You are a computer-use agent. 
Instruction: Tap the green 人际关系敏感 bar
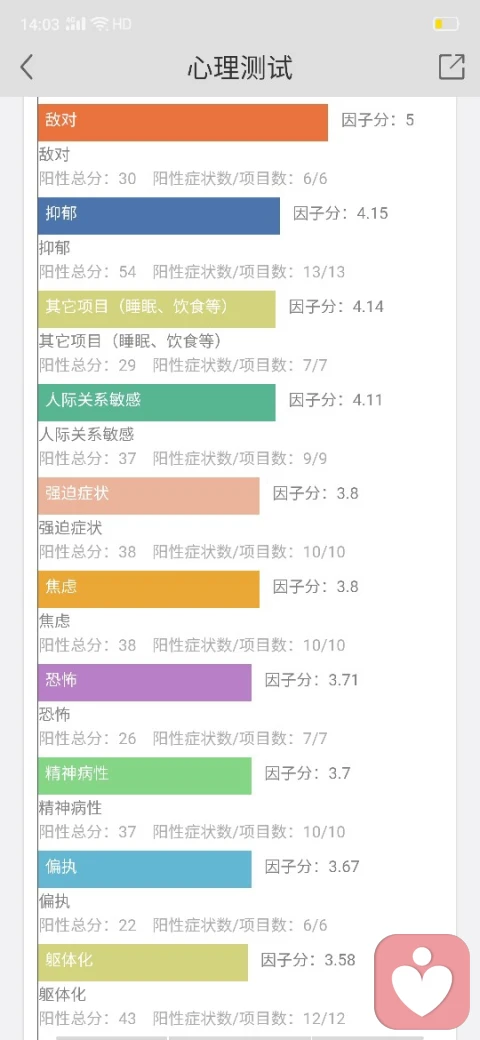click(156, 403)
